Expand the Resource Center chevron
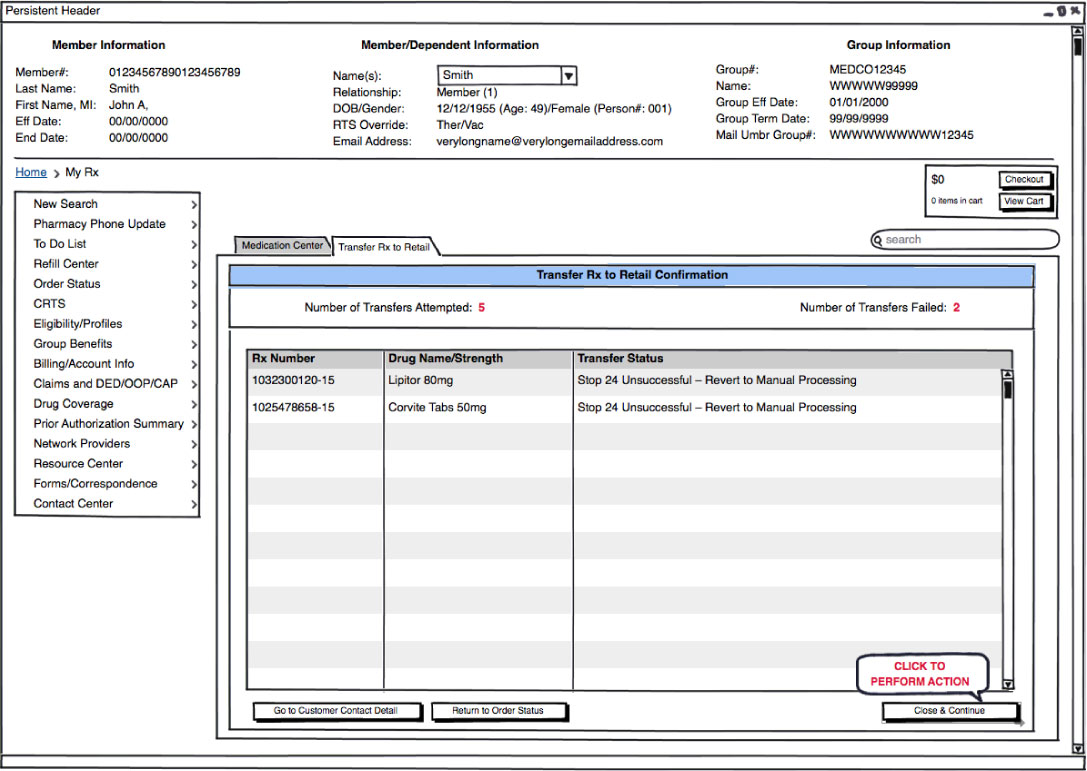This screenshot has width=1087, height=771. pos(193,465)
